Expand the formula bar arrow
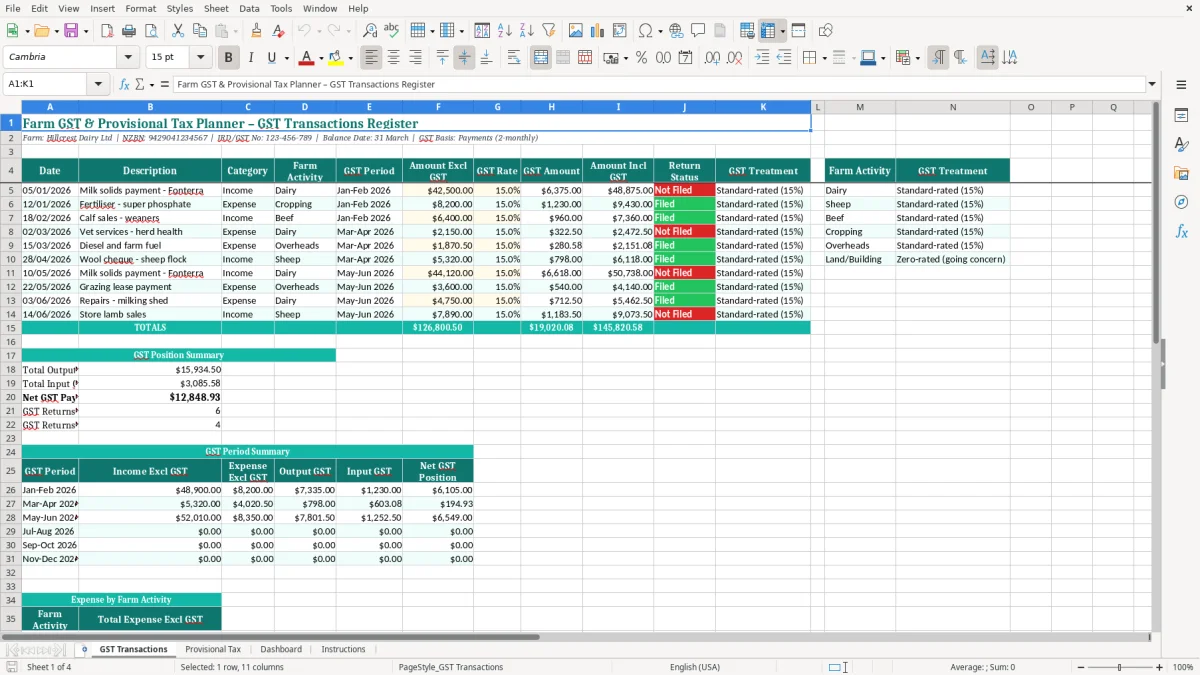Viewport: 1200px width, 675px height. click(1152, 84)
